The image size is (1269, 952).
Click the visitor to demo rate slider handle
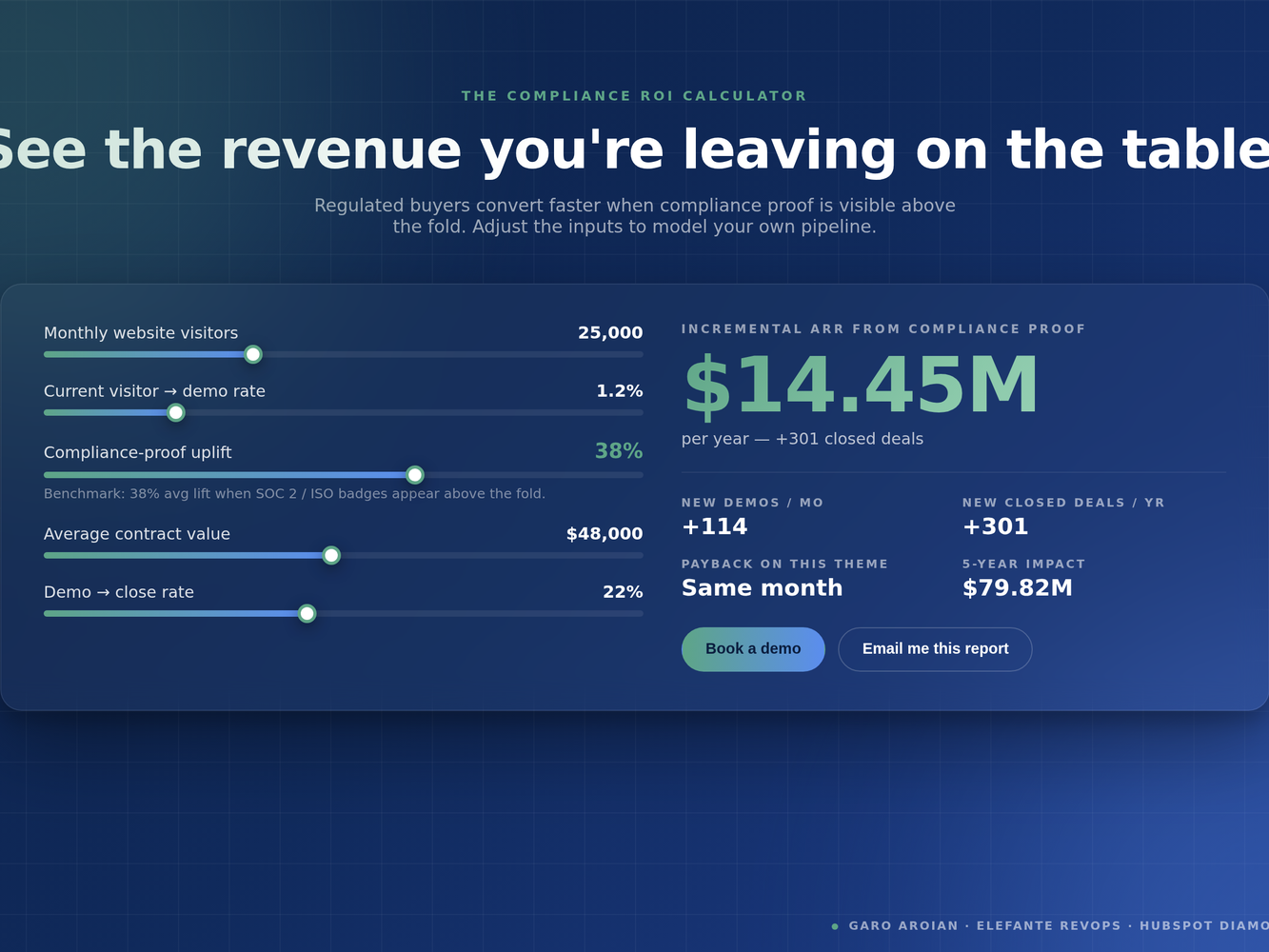tap(176, 412)
